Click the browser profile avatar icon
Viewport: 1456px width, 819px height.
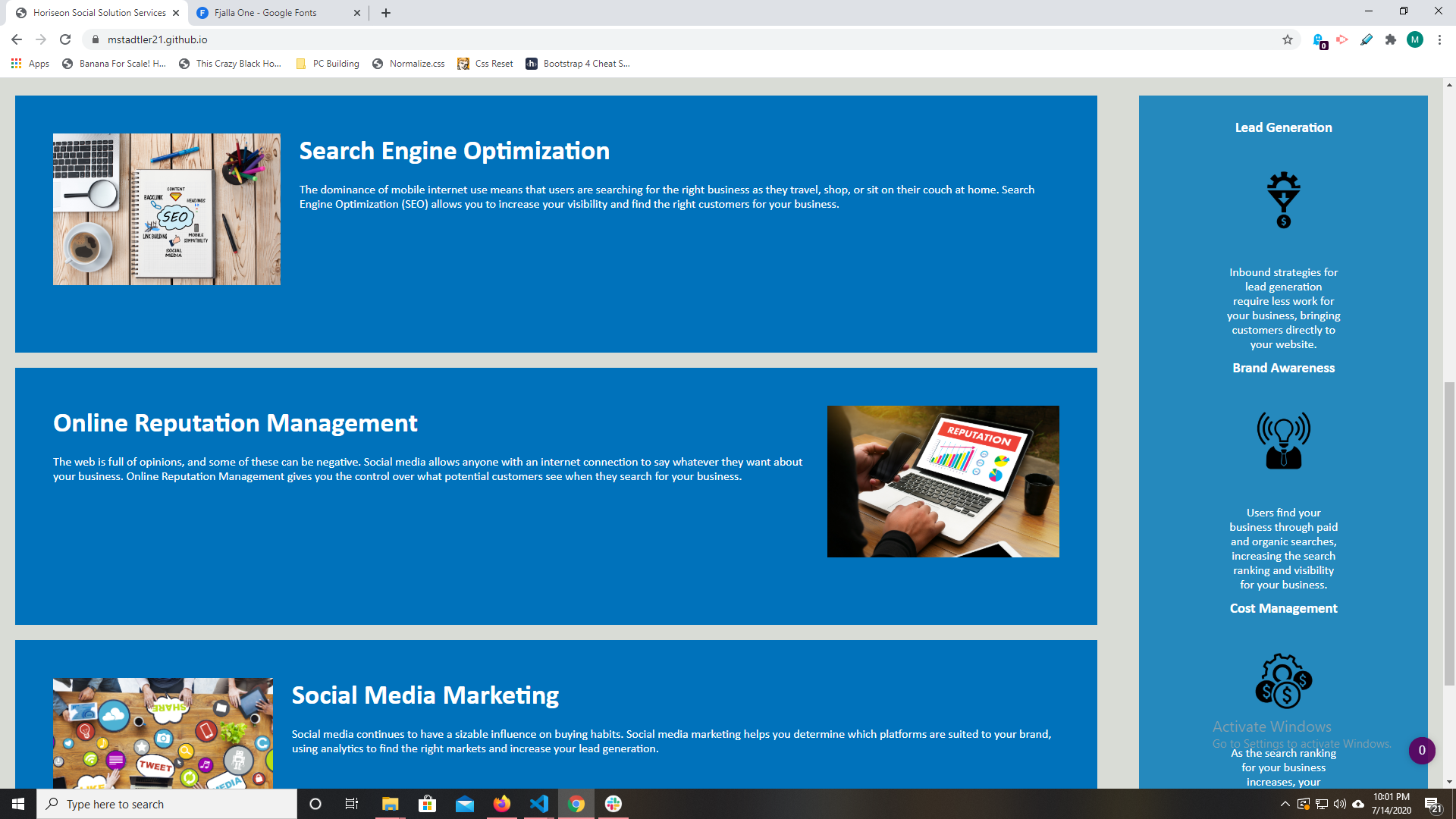pos(1414,39)
